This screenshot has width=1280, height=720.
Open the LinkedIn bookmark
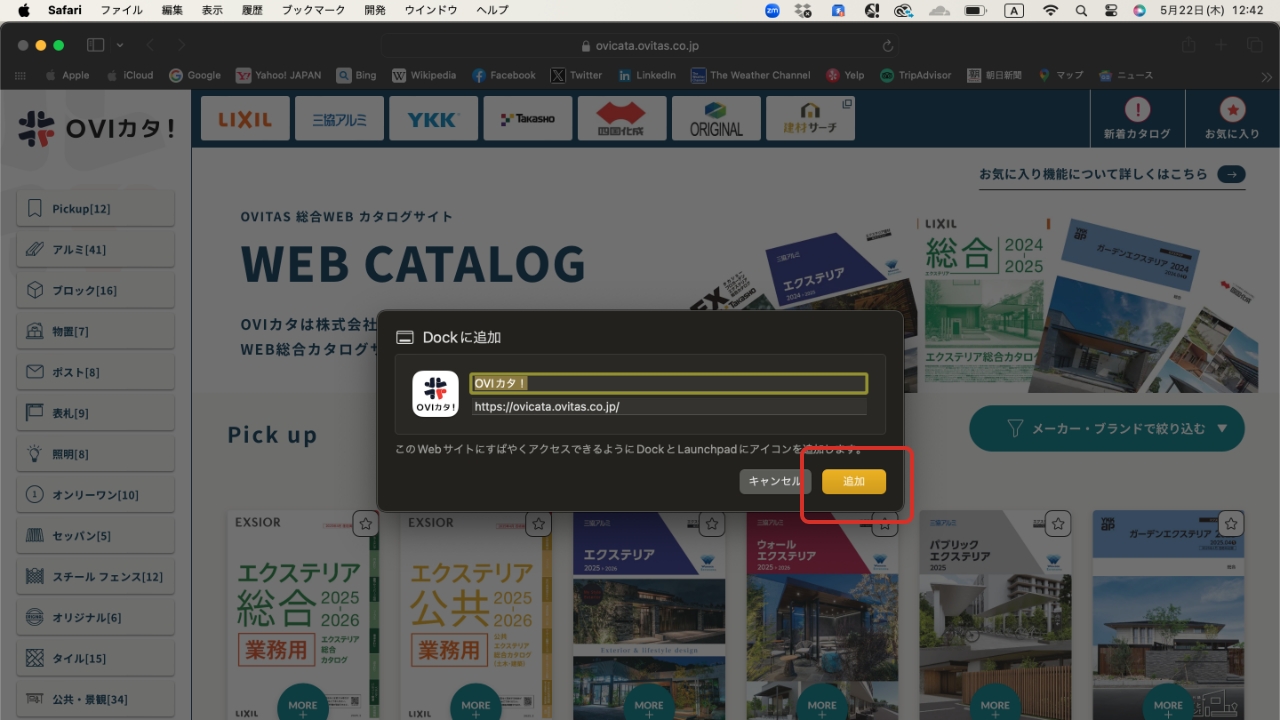647,75
